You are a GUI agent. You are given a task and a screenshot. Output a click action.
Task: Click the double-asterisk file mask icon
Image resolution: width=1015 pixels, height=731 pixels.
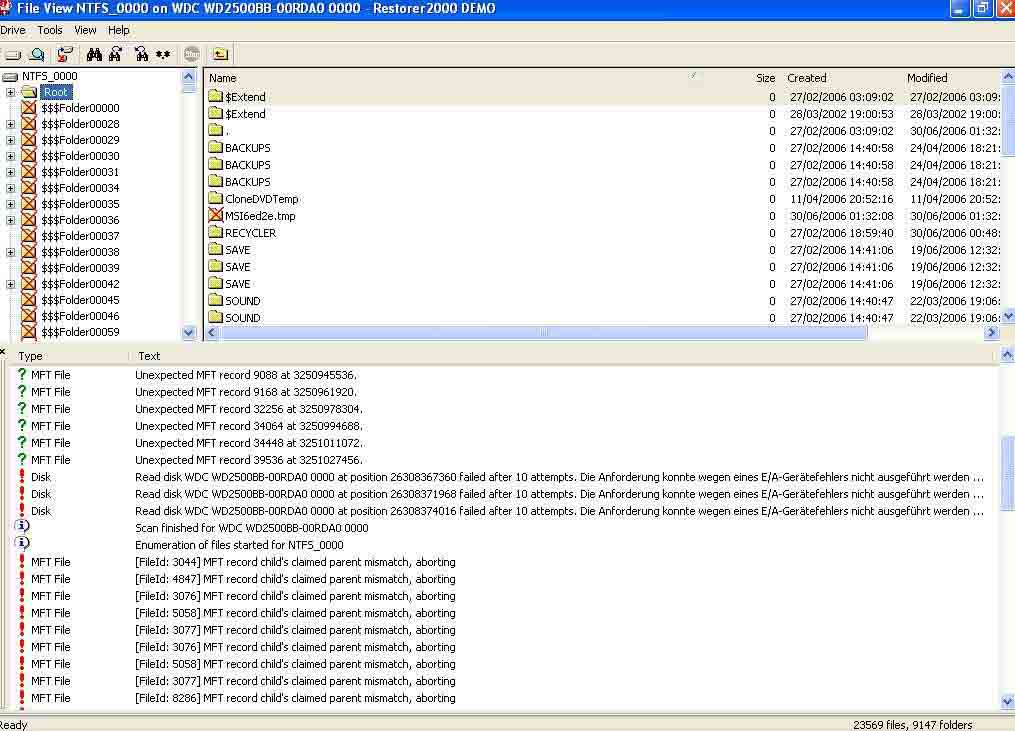[163, 55]
